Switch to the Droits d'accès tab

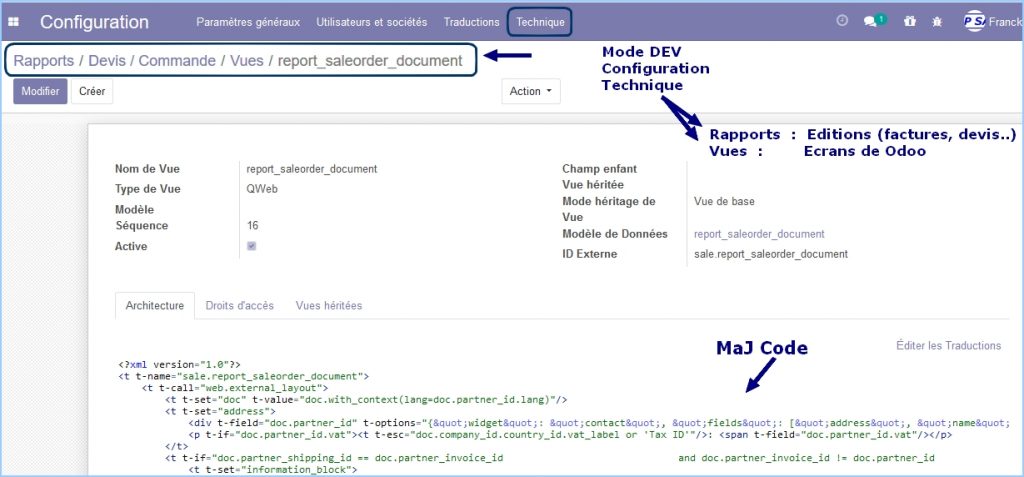tap(240, 305)
